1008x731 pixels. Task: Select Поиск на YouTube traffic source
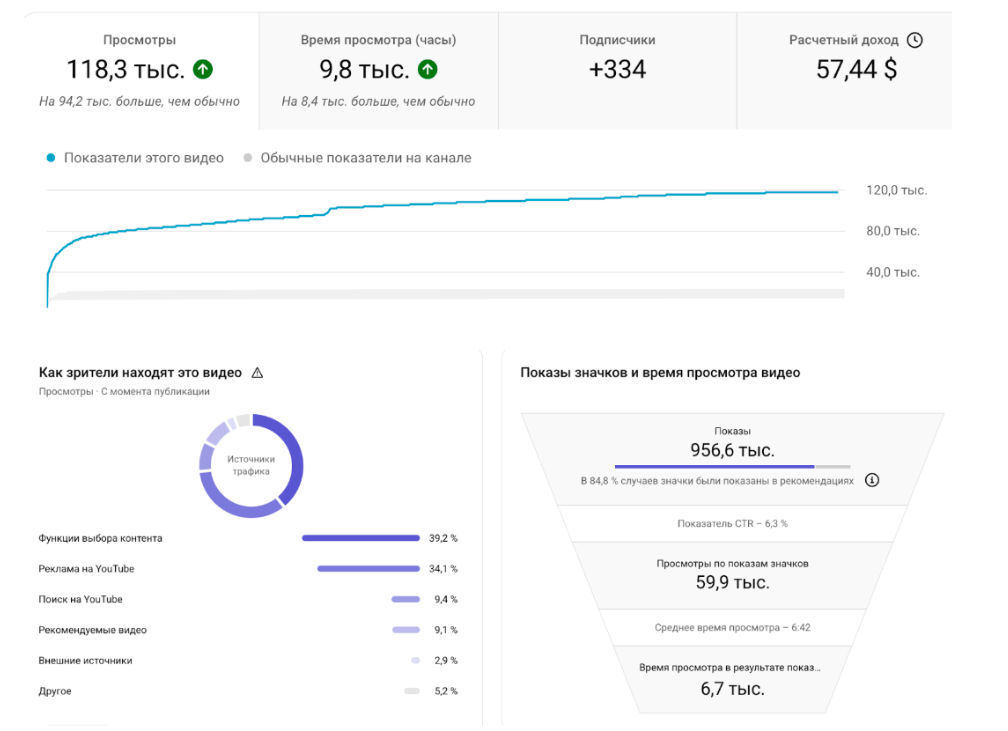(80, 600)
